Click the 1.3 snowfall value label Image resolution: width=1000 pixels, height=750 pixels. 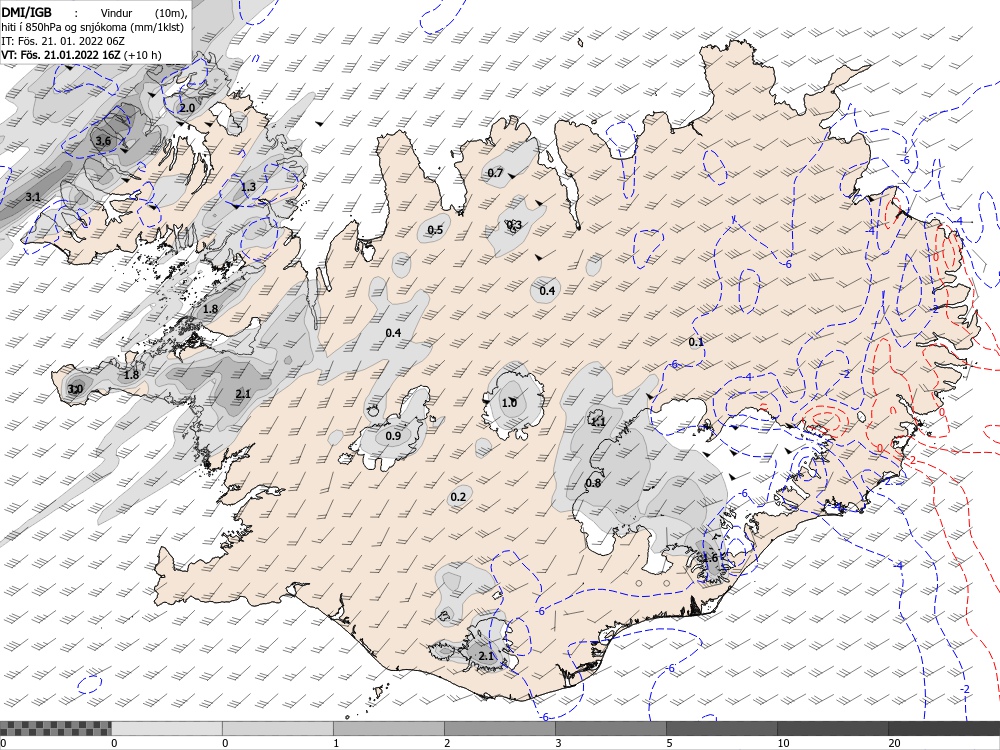tap(248, 186)
